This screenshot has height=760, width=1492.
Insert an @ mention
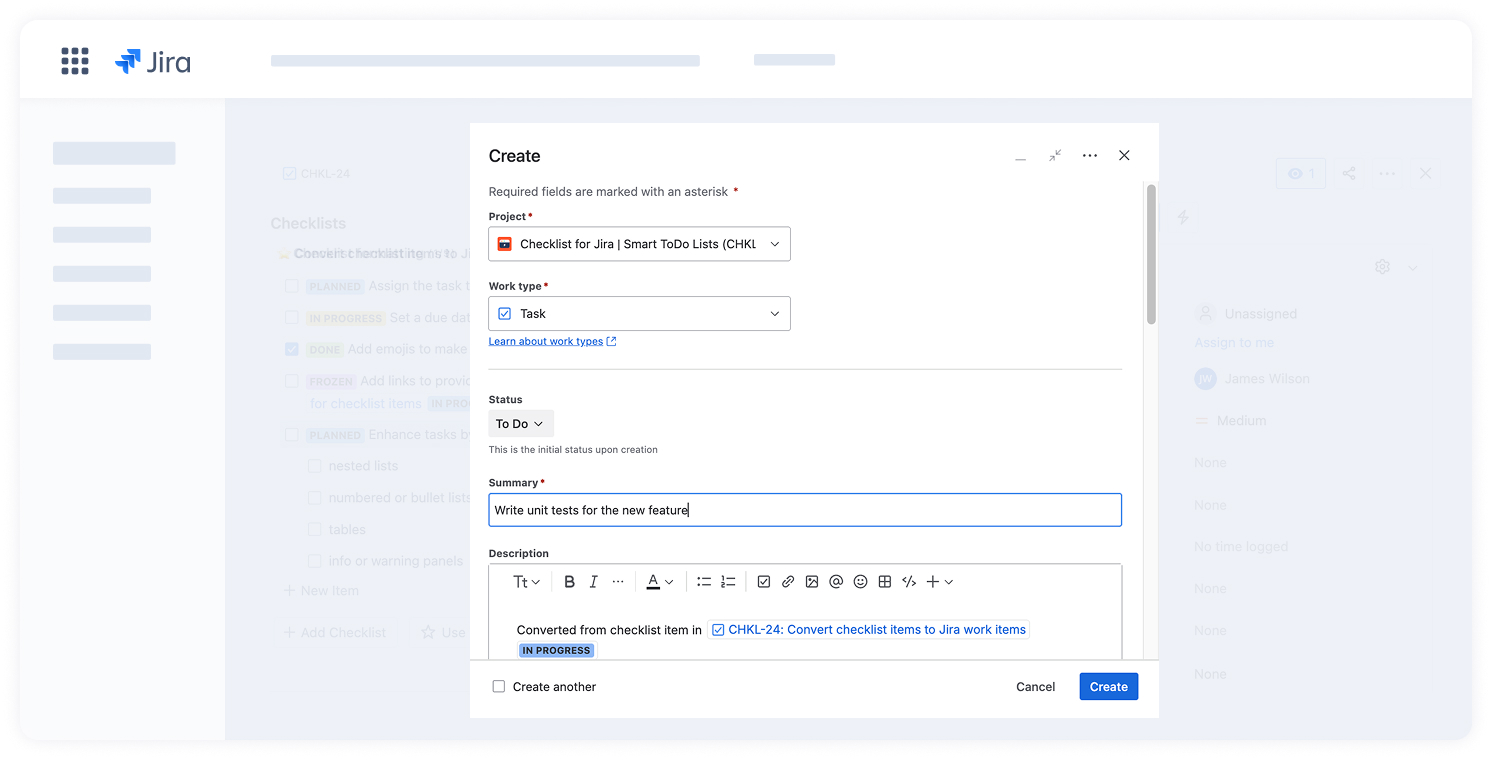click(836, 582)
